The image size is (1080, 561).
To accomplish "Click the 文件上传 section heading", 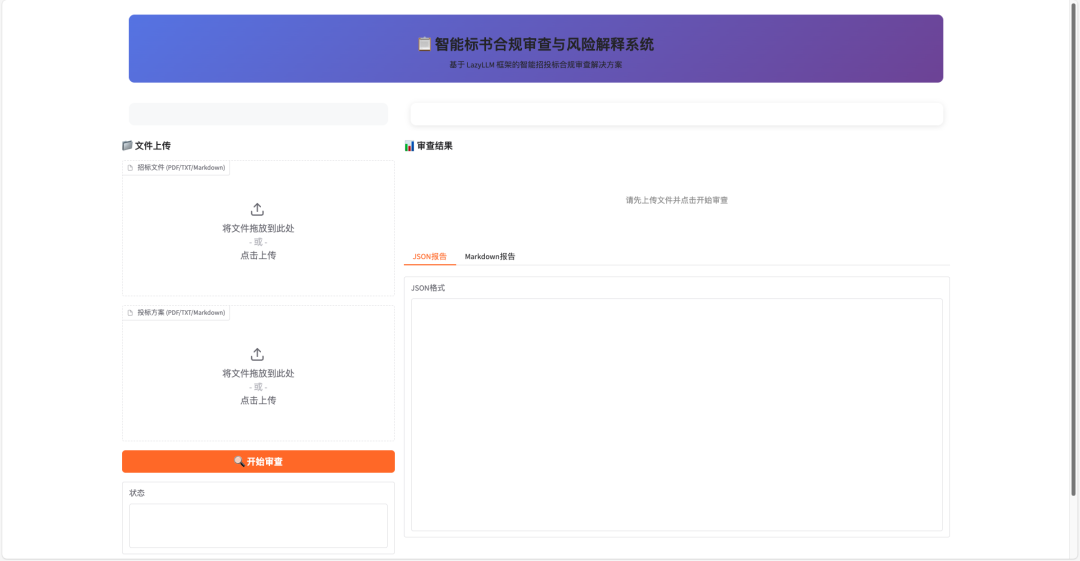I will click(x=153, y=145).
